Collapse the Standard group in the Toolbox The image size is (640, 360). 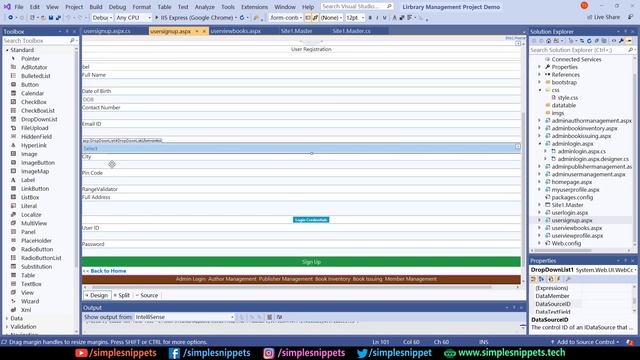click(x=7, y=50)
